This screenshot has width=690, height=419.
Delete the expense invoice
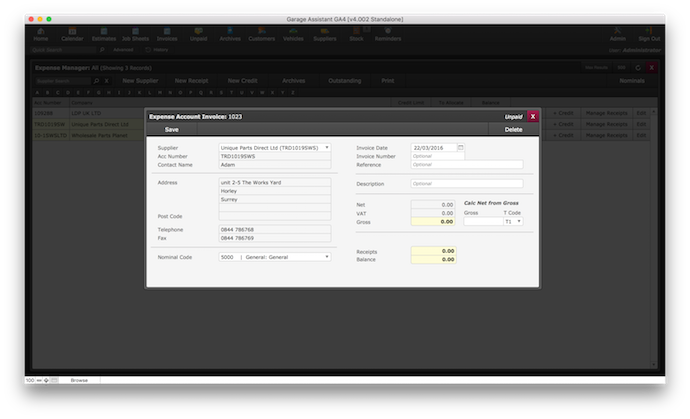513,130
